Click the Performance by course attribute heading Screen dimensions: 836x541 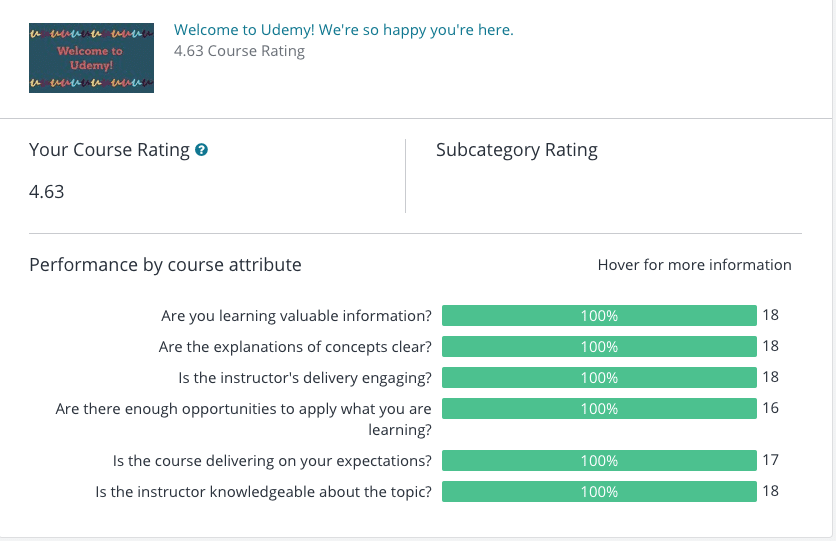tap(165, 265)
